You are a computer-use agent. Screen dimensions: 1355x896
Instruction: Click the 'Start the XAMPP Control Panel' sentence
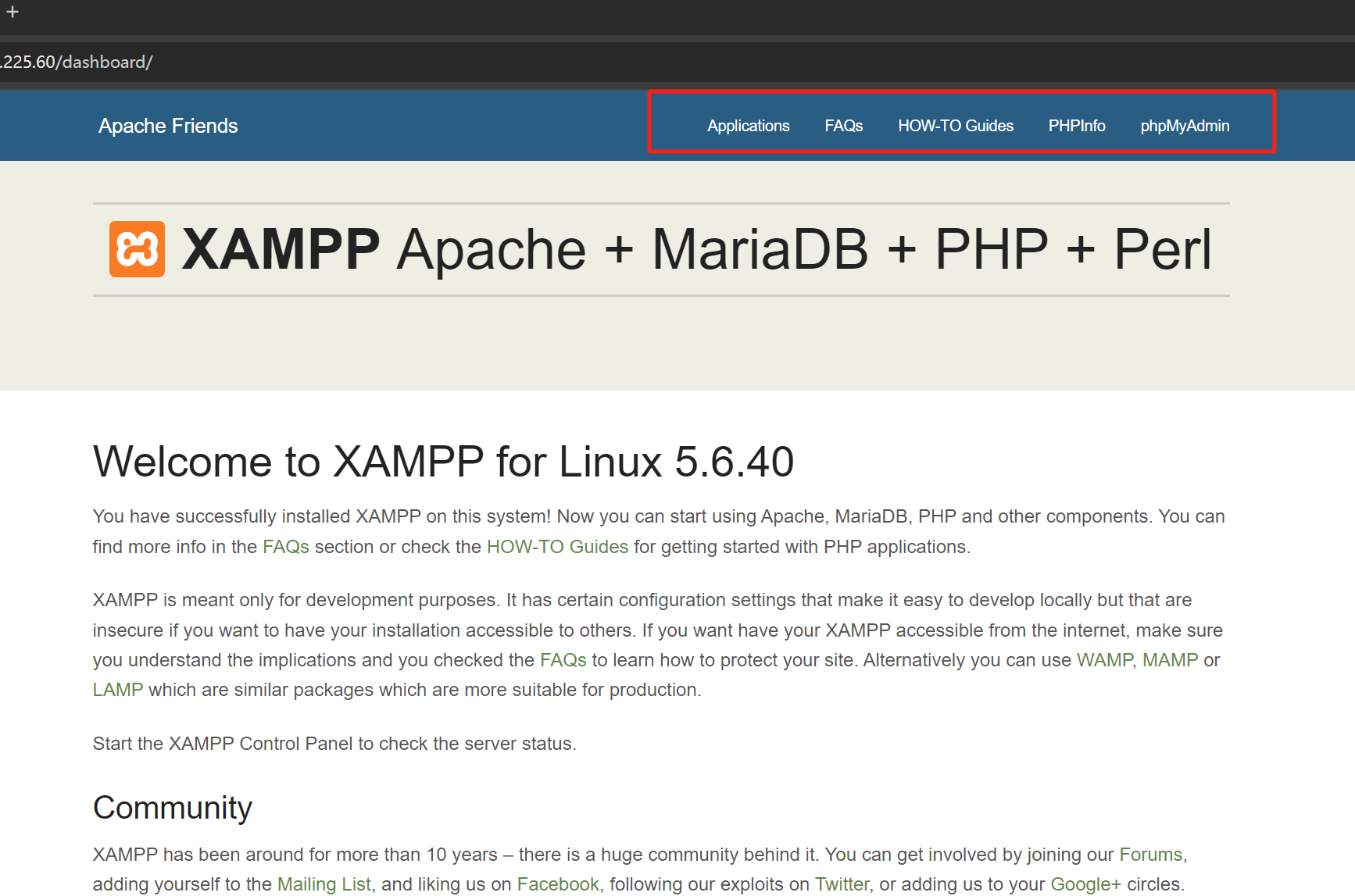[x=334, y=744]
